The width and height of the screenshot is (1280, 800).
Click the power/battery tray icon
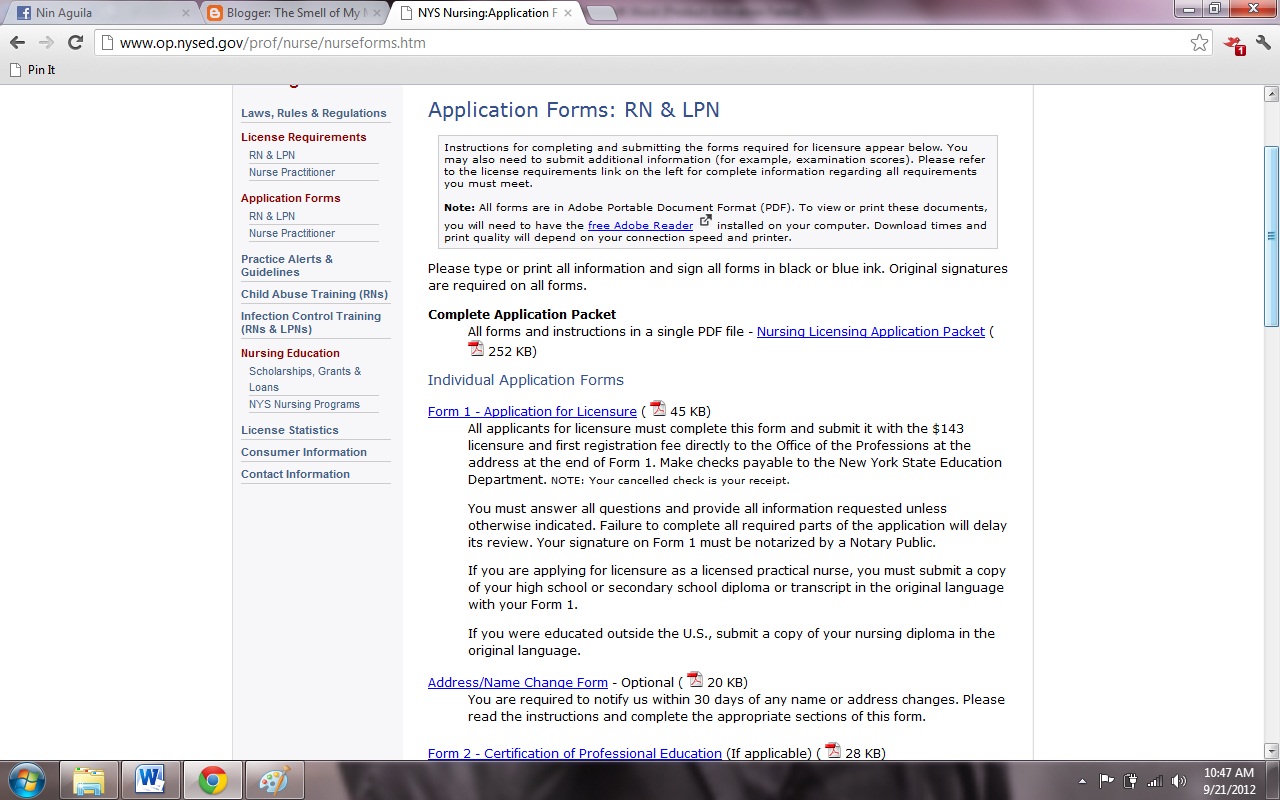click(1131, 781)
